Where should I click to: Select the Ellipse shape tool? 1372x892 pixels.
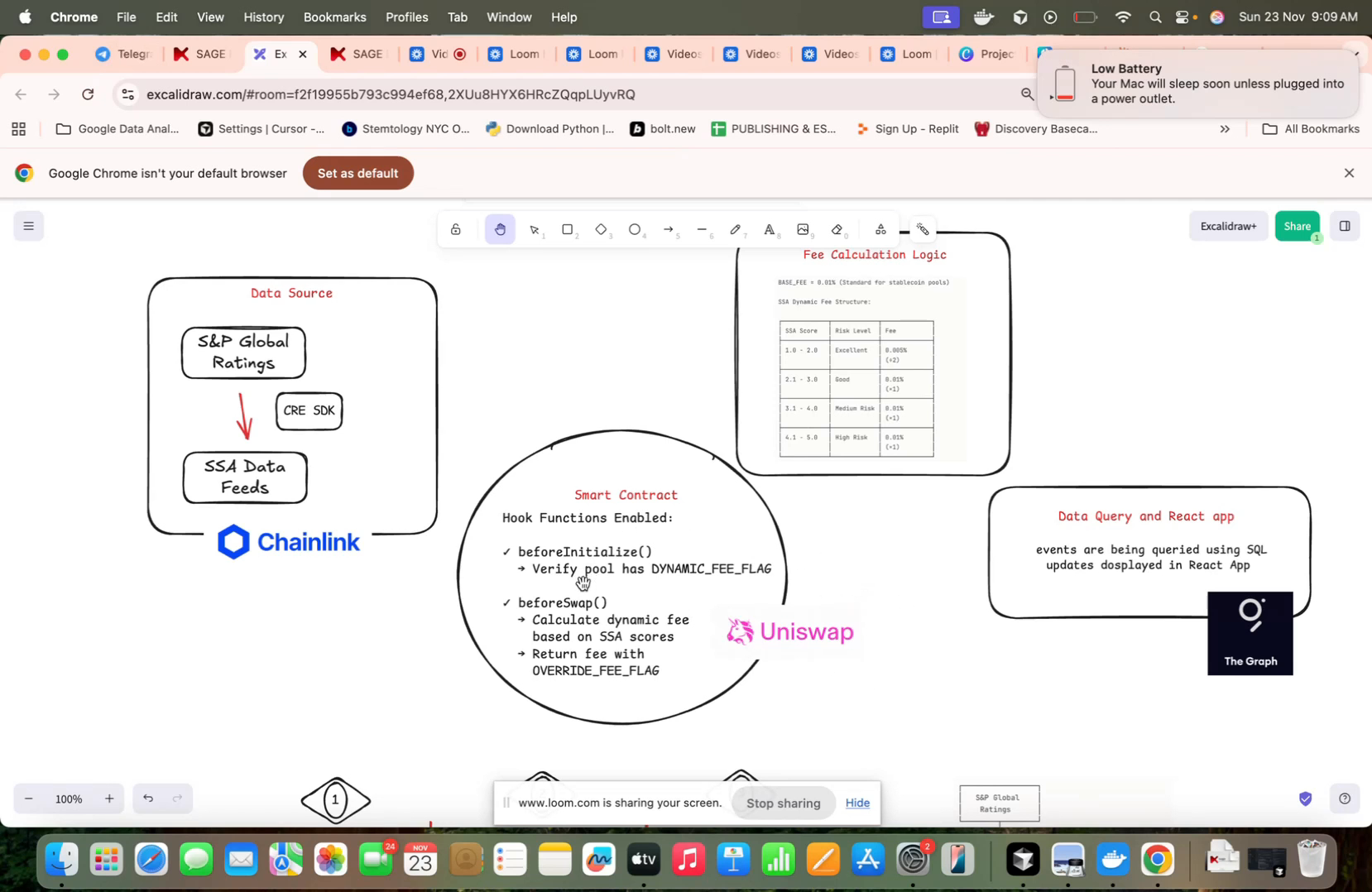(x=635, y=229)
